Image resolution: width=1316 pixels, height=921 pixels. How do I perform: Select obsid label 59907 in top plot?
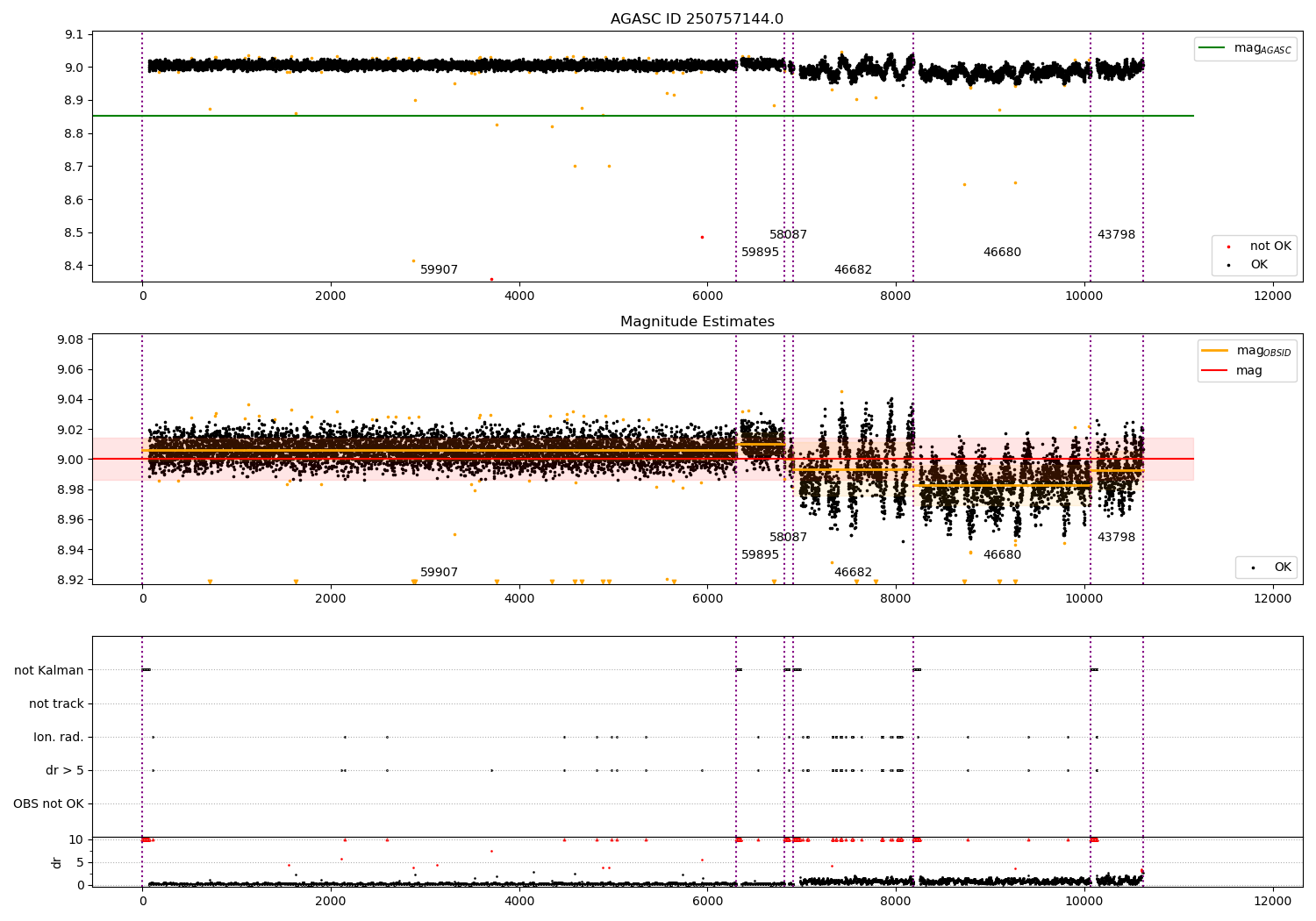439,270
